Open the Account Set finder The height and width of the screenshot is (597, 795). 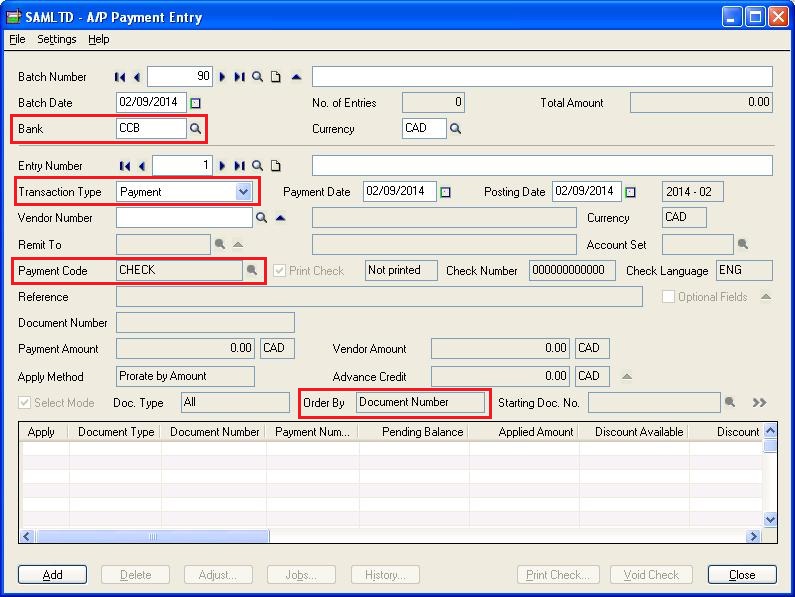click(743, 244)
